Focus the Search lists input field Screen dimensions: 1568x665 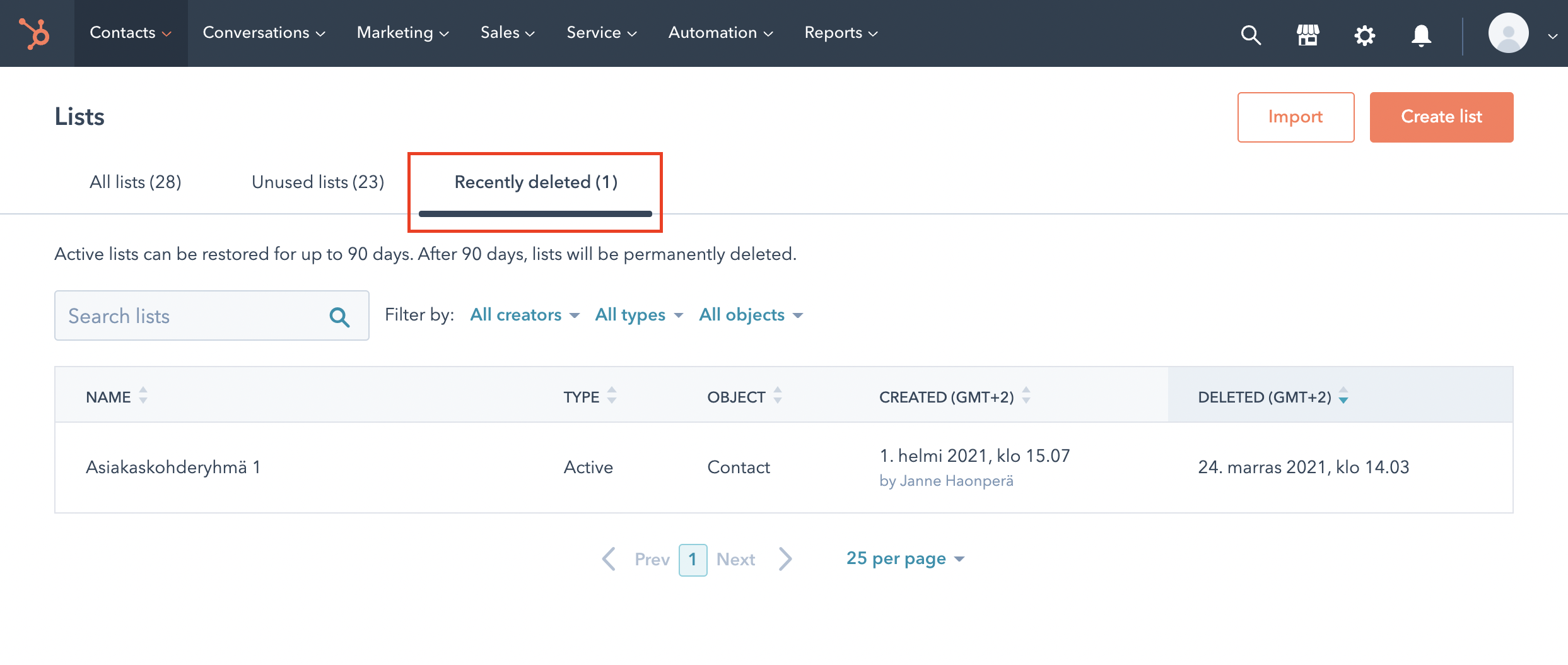click(x=211, y=315)
